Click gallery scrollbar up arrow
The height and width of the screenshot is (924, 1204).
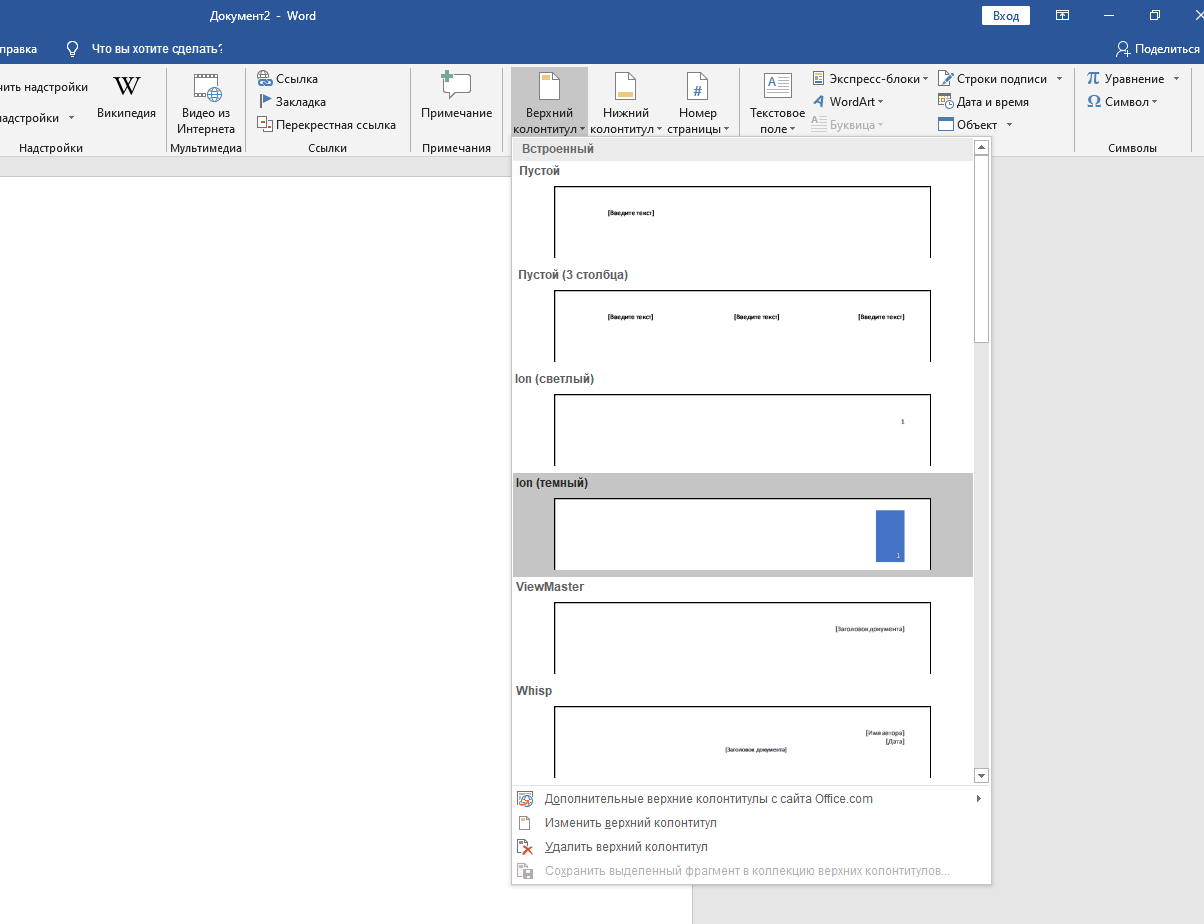(x=981, y=147)
